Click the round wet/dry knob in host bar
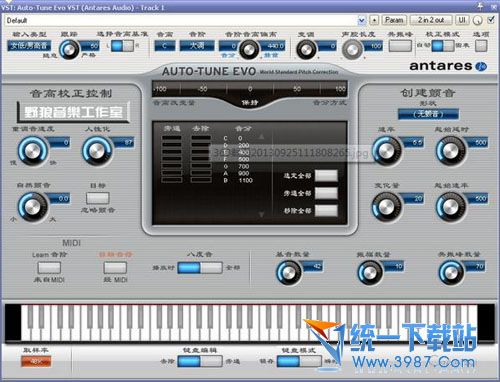 tap(478, 21)
